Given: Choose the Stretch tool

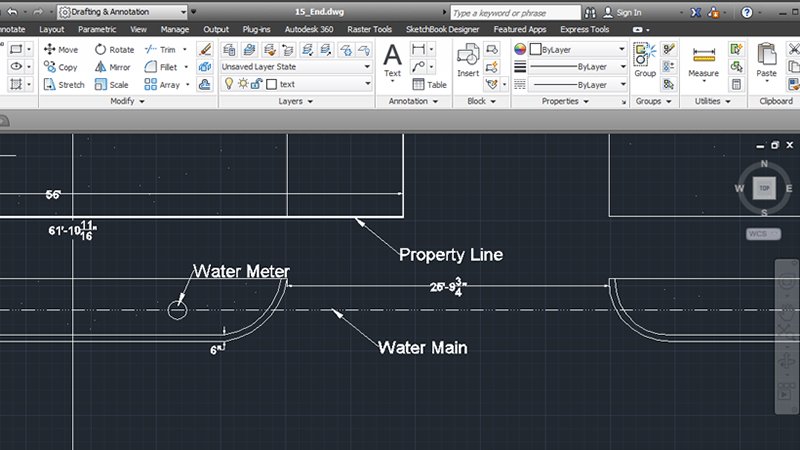Looking at the screenshot, I should coord(63,85).
